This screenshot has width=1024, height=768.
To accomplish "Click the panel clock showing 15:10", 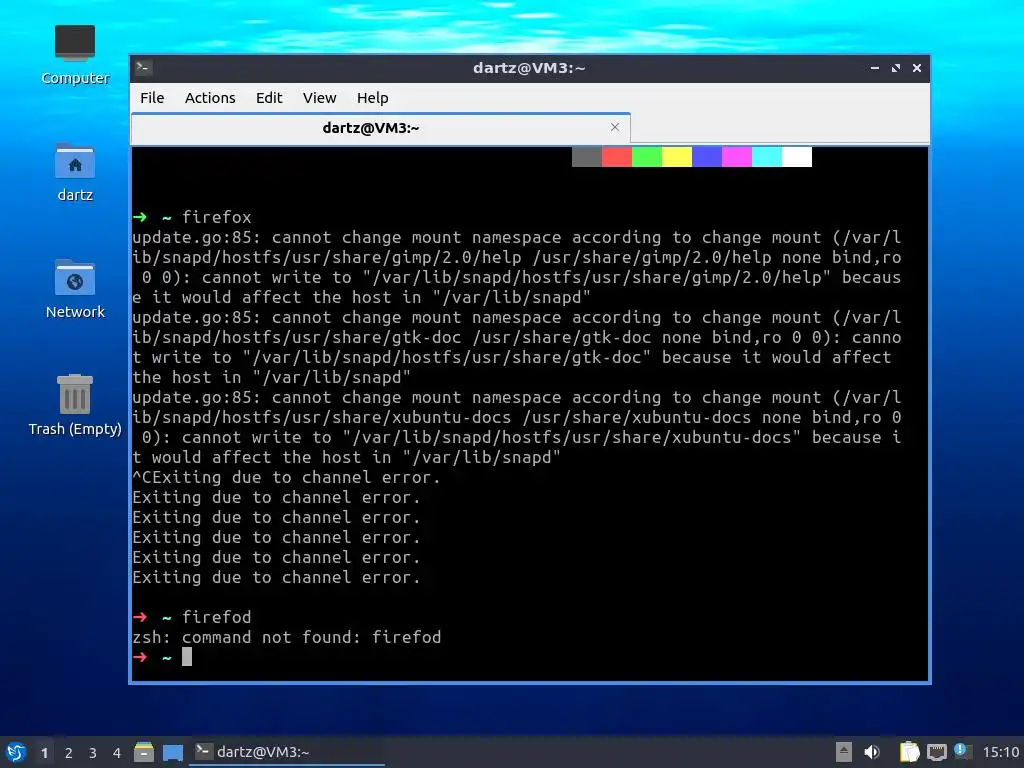I will [x=1000, y=752].
